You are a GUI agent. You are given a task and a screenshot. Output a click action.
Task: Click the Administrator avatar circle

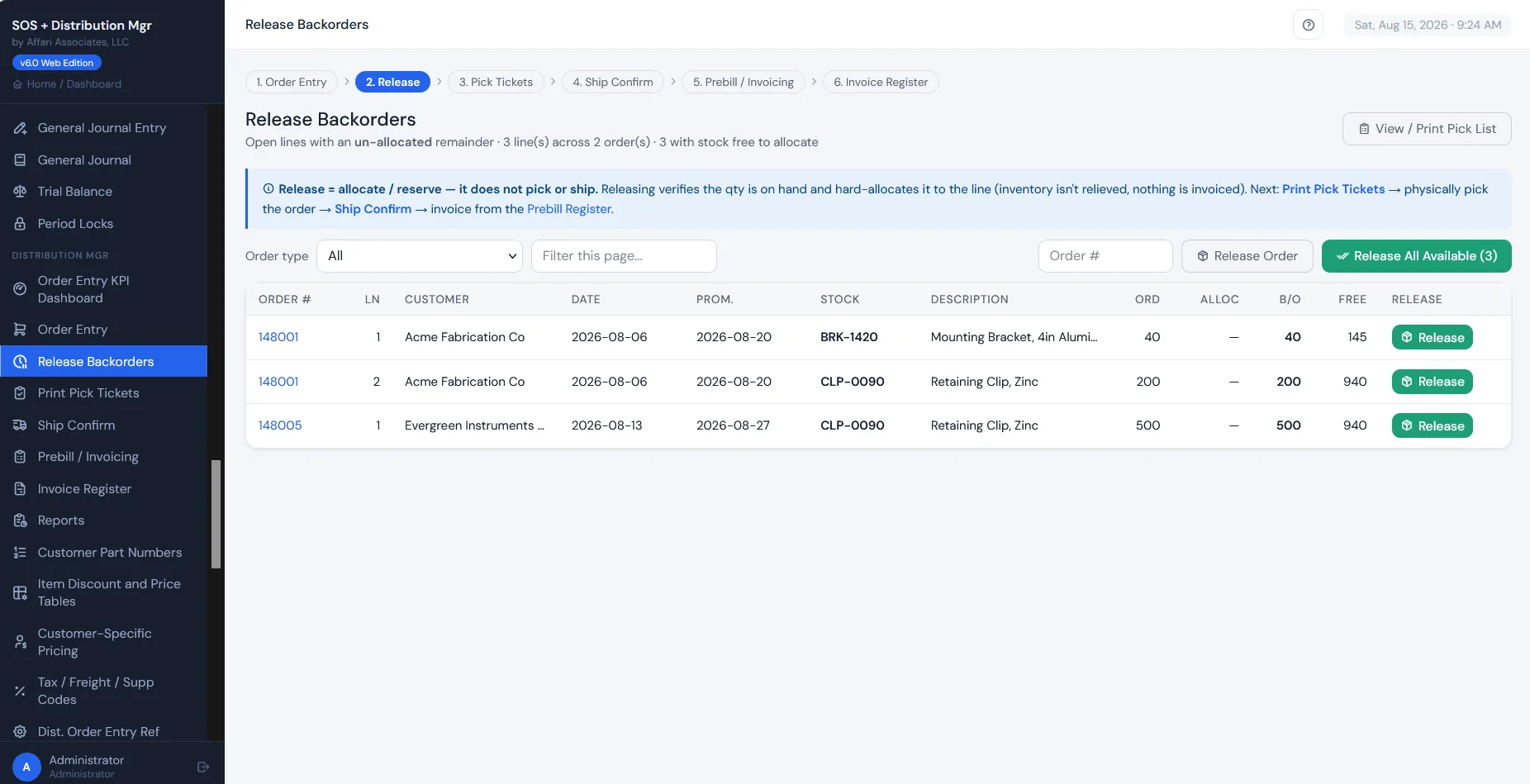click(x=26, y=767)
